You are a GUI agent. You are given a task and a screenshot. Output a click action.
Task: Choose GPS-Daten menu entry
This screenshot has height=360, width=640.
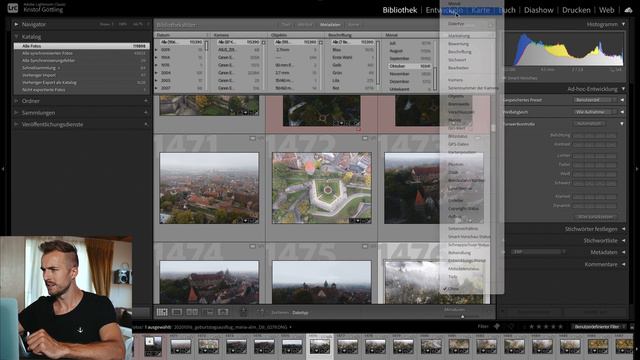[458, 144]
